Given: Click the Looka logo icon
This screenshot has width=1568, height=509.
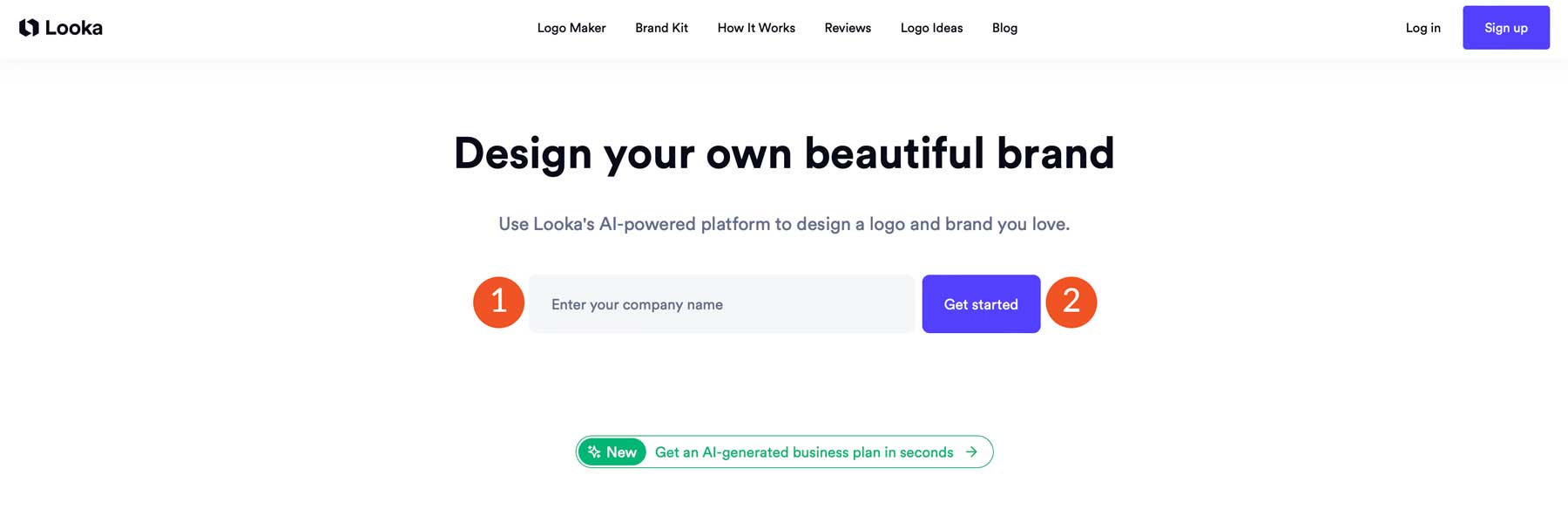Looking at the screenshot, I should coord(31,27).
